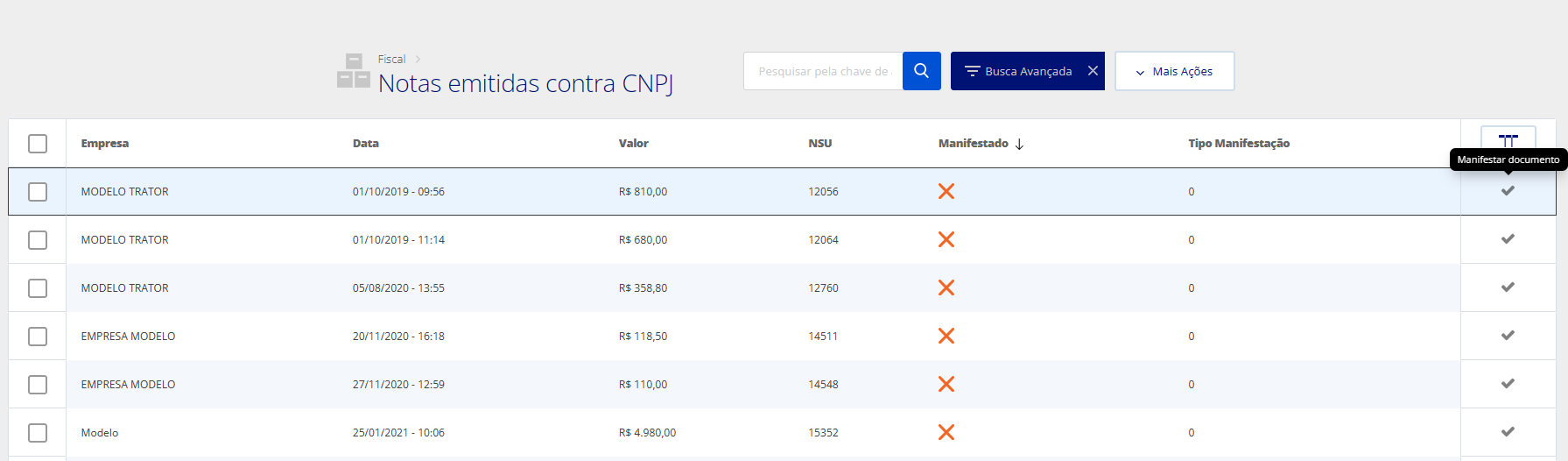The height and width of the screenshot is (461, 1568).
Task: Click manifest checkmark for NSU 15352 row
Action: pos(1508,432)
